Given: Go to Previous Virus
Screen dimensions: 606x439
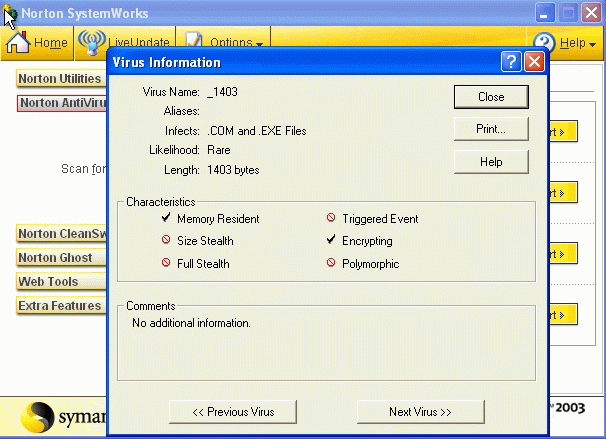Looking at the screenshot, I should point(232,411).
